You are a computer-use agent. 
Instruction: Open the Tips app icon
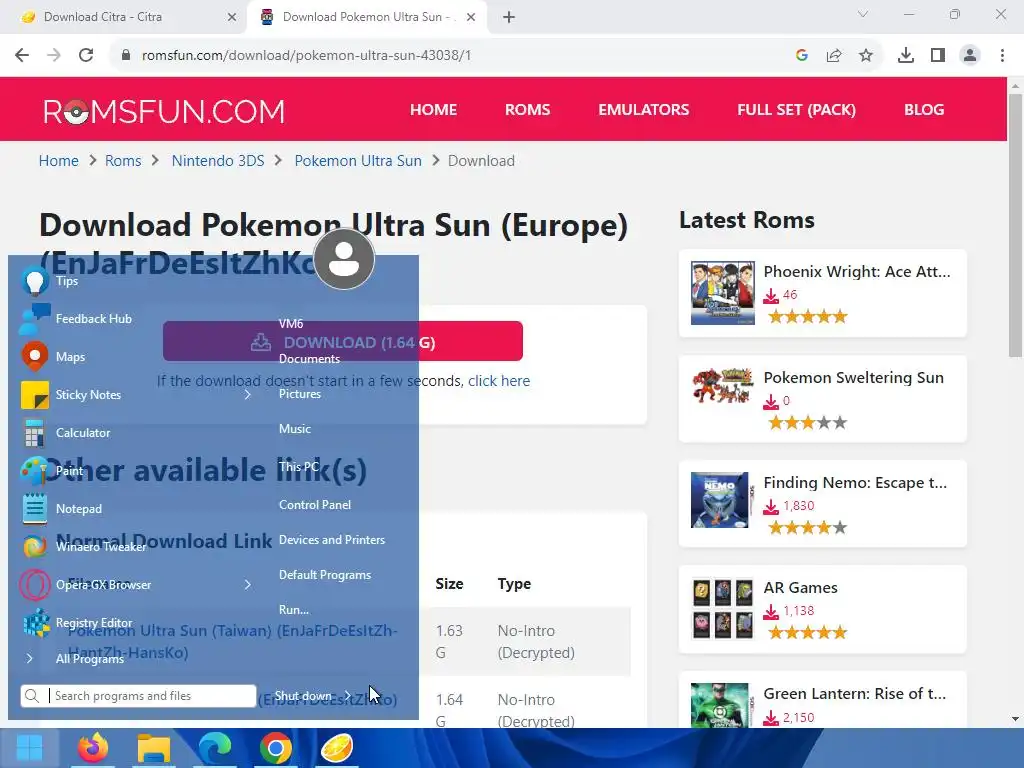click(35, 281)
